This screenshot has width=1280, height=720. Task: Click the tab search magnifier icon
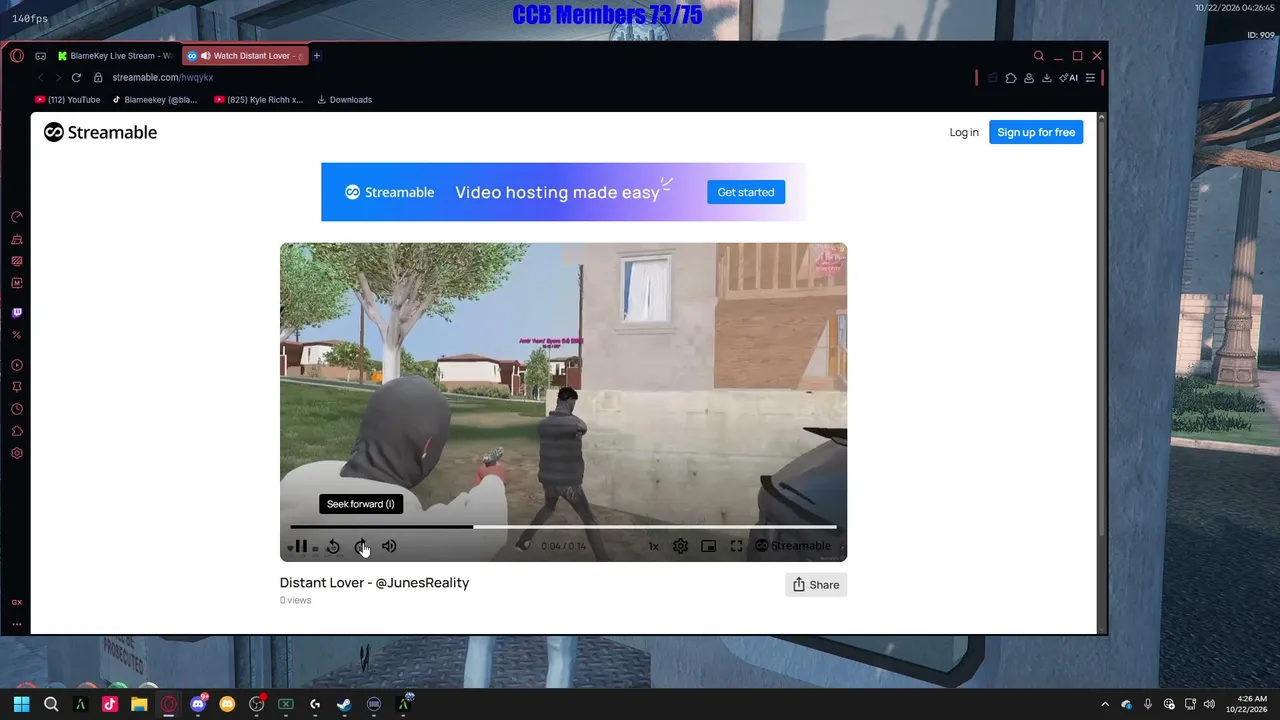(1038, 56)
